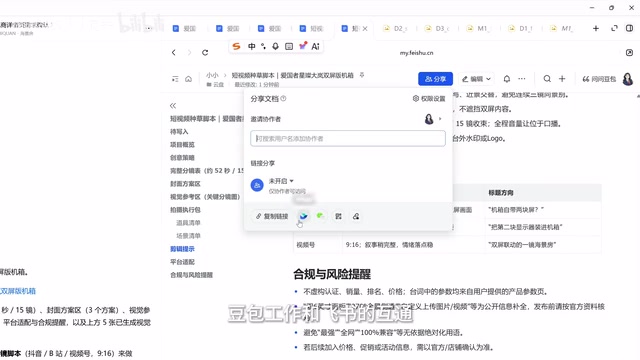This screenshot has height=360, width=640.
Task: Click the help icon next to 分享文档
Action: (x=283, y=98)
